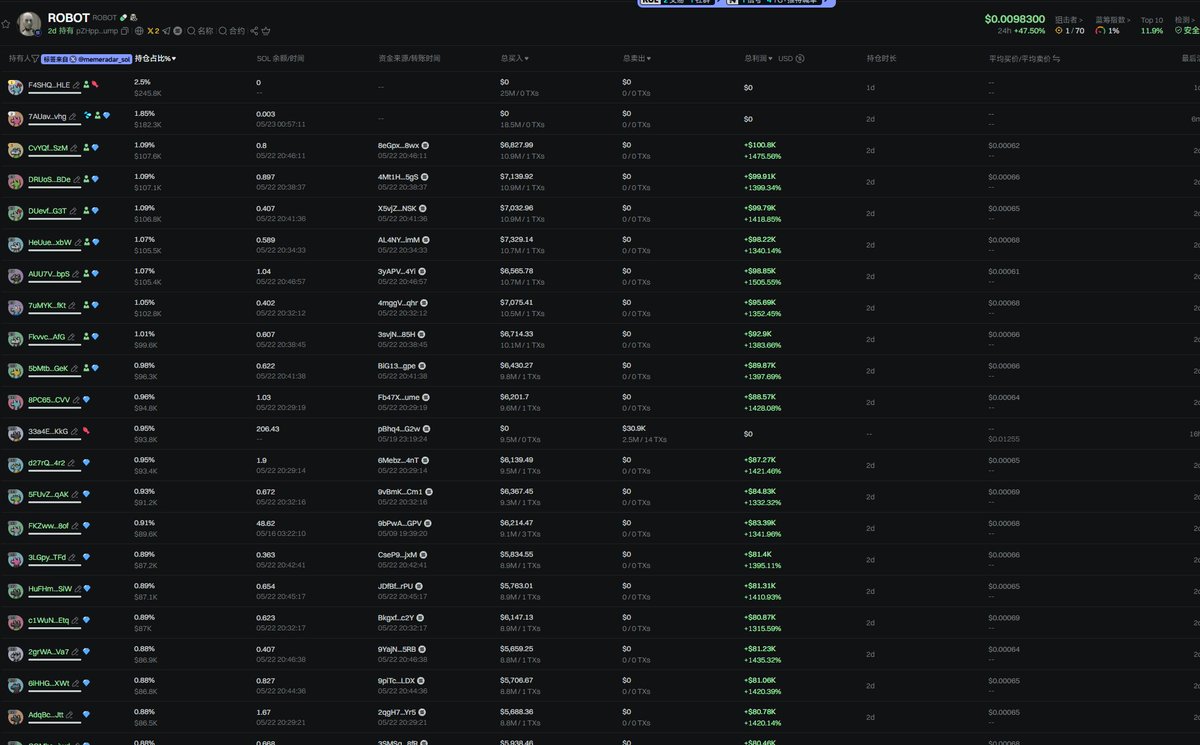This screenshot has height=745, width=1200.
Task: Click the $30.9K total sell value
Action: click(x=634, y=429)
